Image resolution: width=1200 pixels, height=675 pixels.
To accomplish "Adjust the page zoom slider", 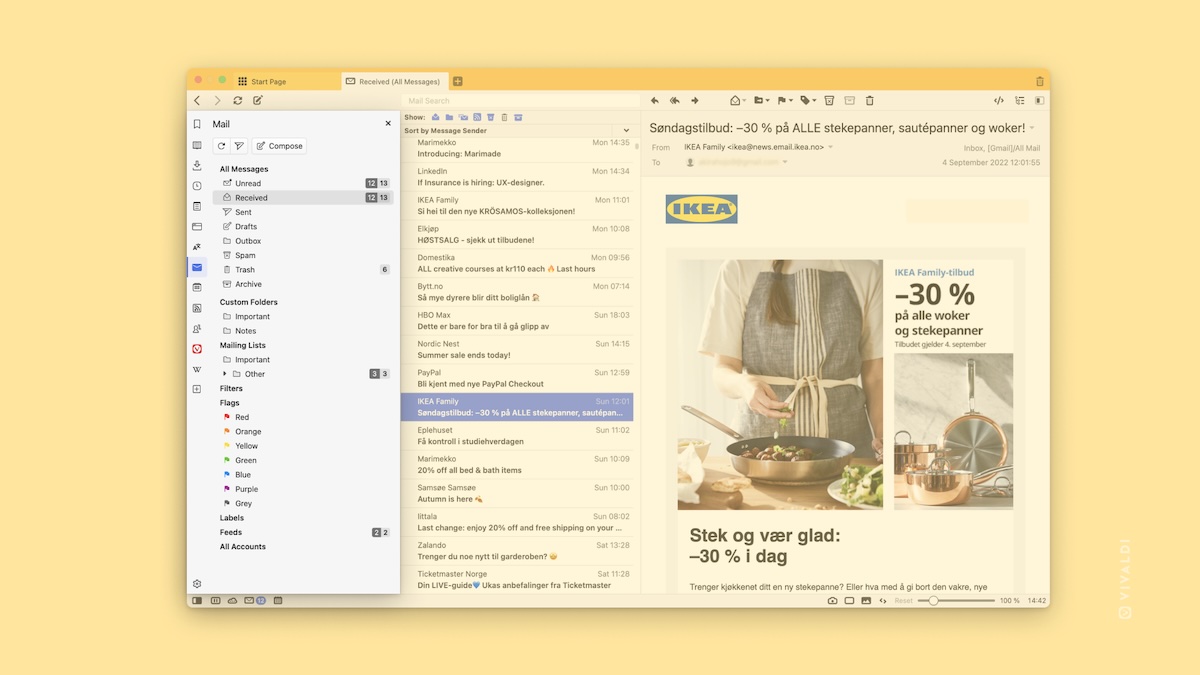I will point(934,601).
